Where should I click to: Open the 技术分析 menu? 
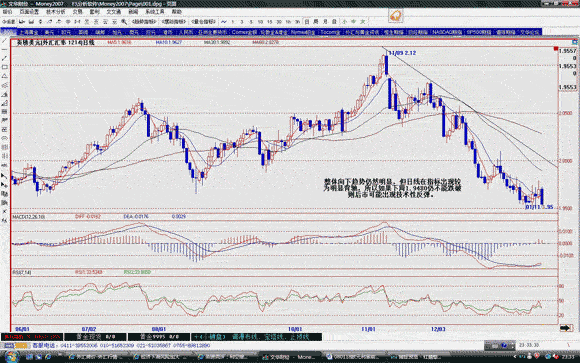pyautogui.click(x=55, y=12)
